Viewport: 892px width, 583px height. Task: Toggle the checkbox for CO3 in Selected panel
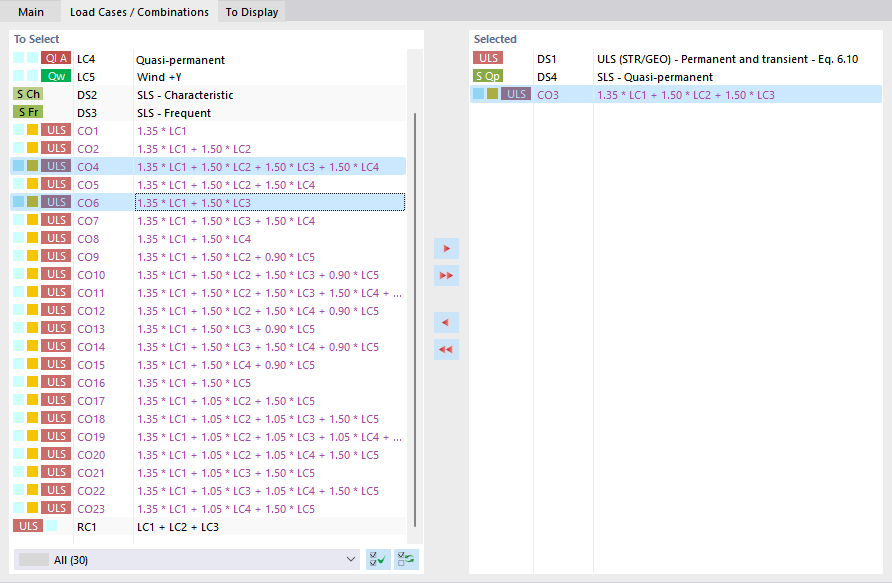click(479, 93)
